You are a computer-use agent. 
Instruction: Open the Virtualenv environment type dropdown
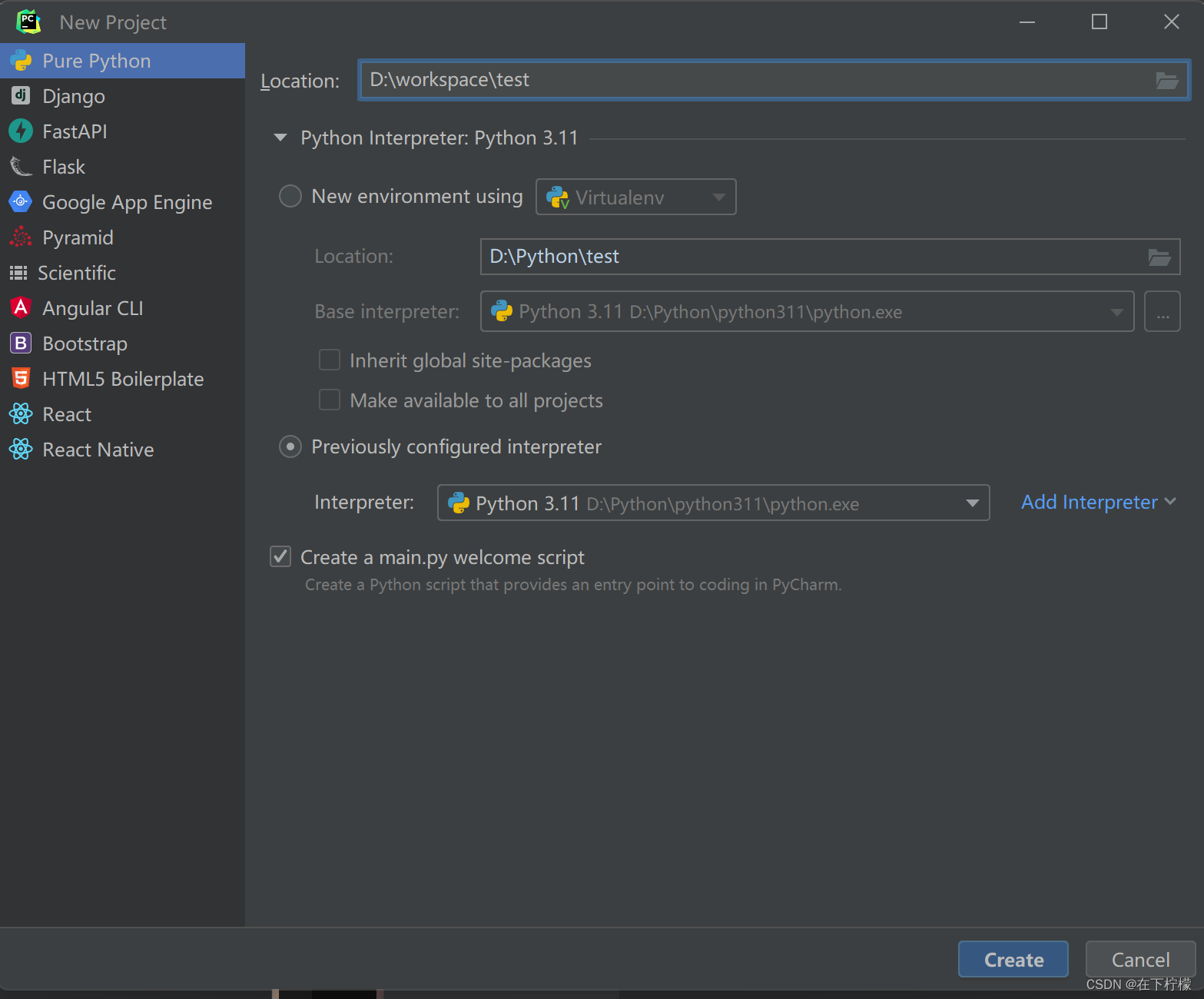pos(719,197)
